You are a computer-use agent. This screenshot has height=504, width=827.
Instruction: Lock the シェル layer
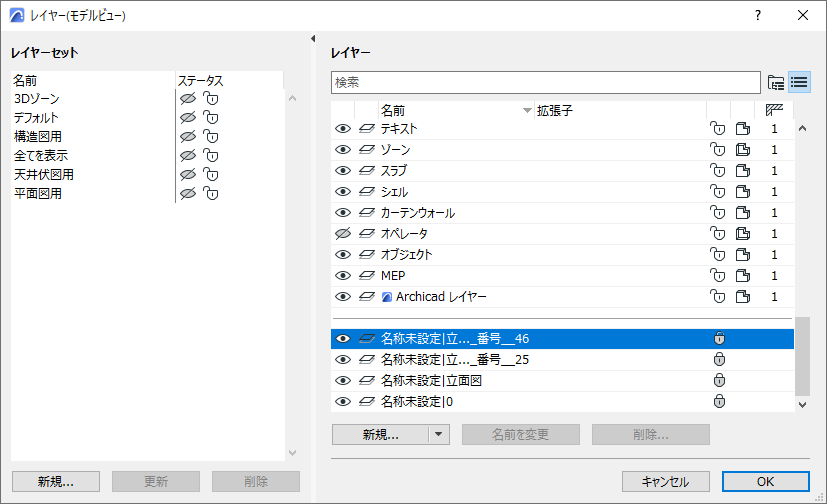[x=718, y=192]
